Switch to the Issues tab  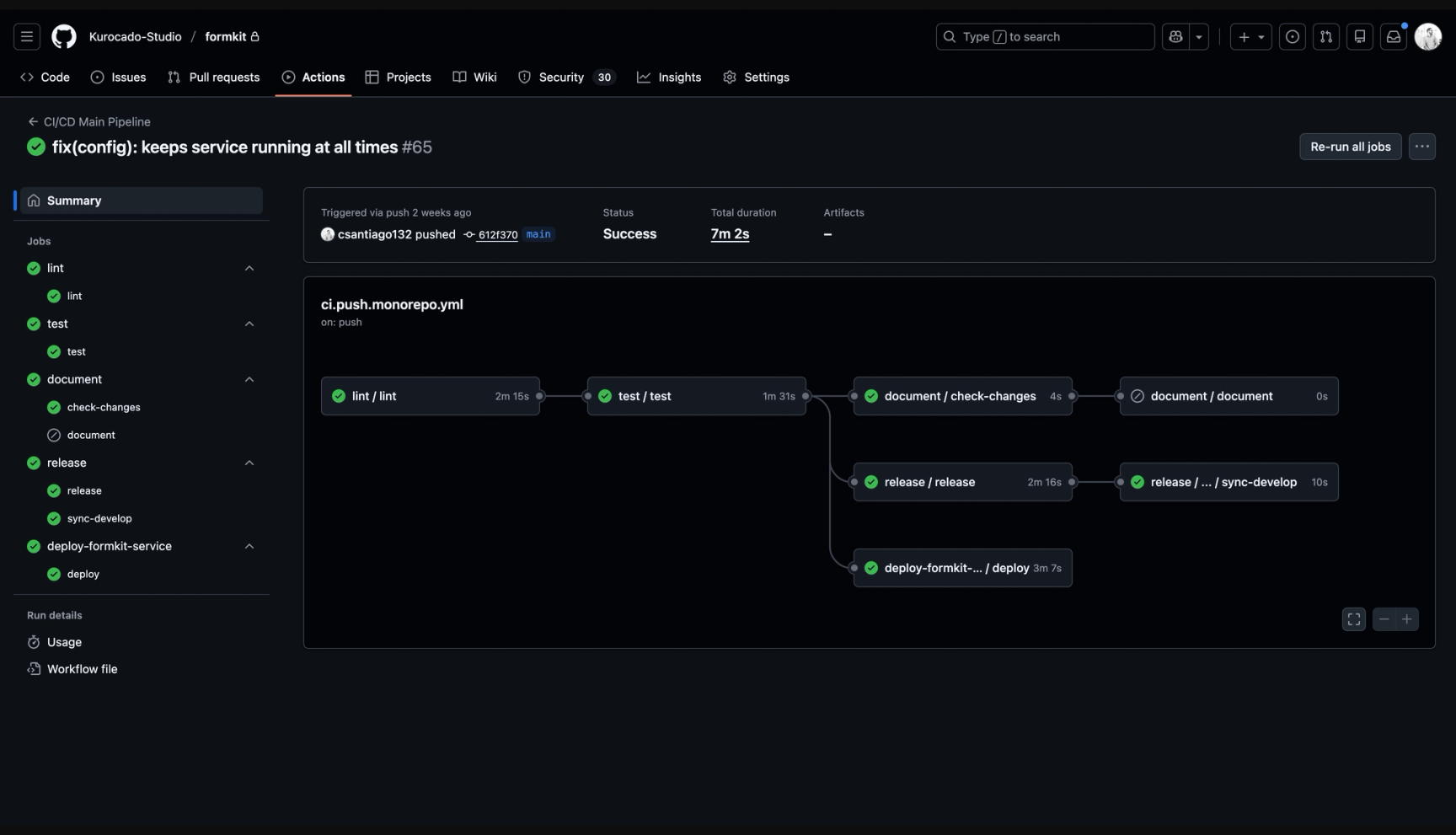coord(118,78)
